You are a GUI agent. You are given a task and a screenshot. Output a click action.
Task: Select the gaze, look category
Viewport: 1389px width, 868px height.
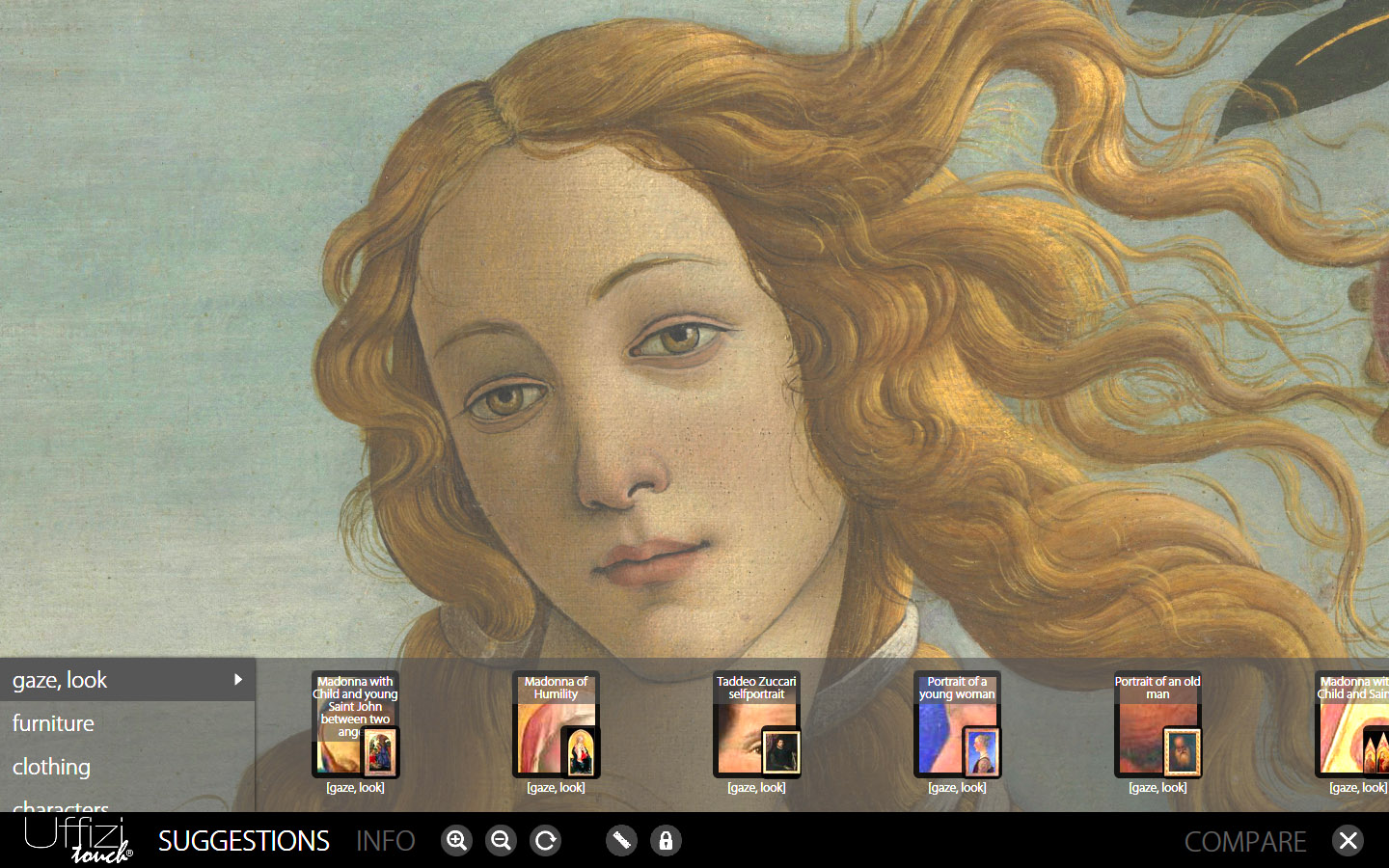(127, 680)
